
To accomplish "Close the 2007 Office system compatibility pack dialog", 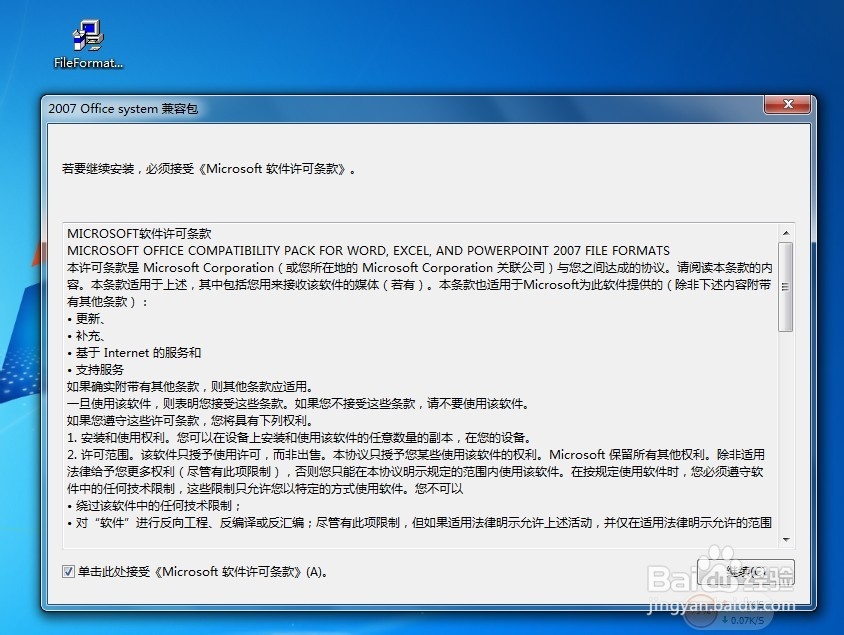I will pyautogui.click(x=787, y=104).
